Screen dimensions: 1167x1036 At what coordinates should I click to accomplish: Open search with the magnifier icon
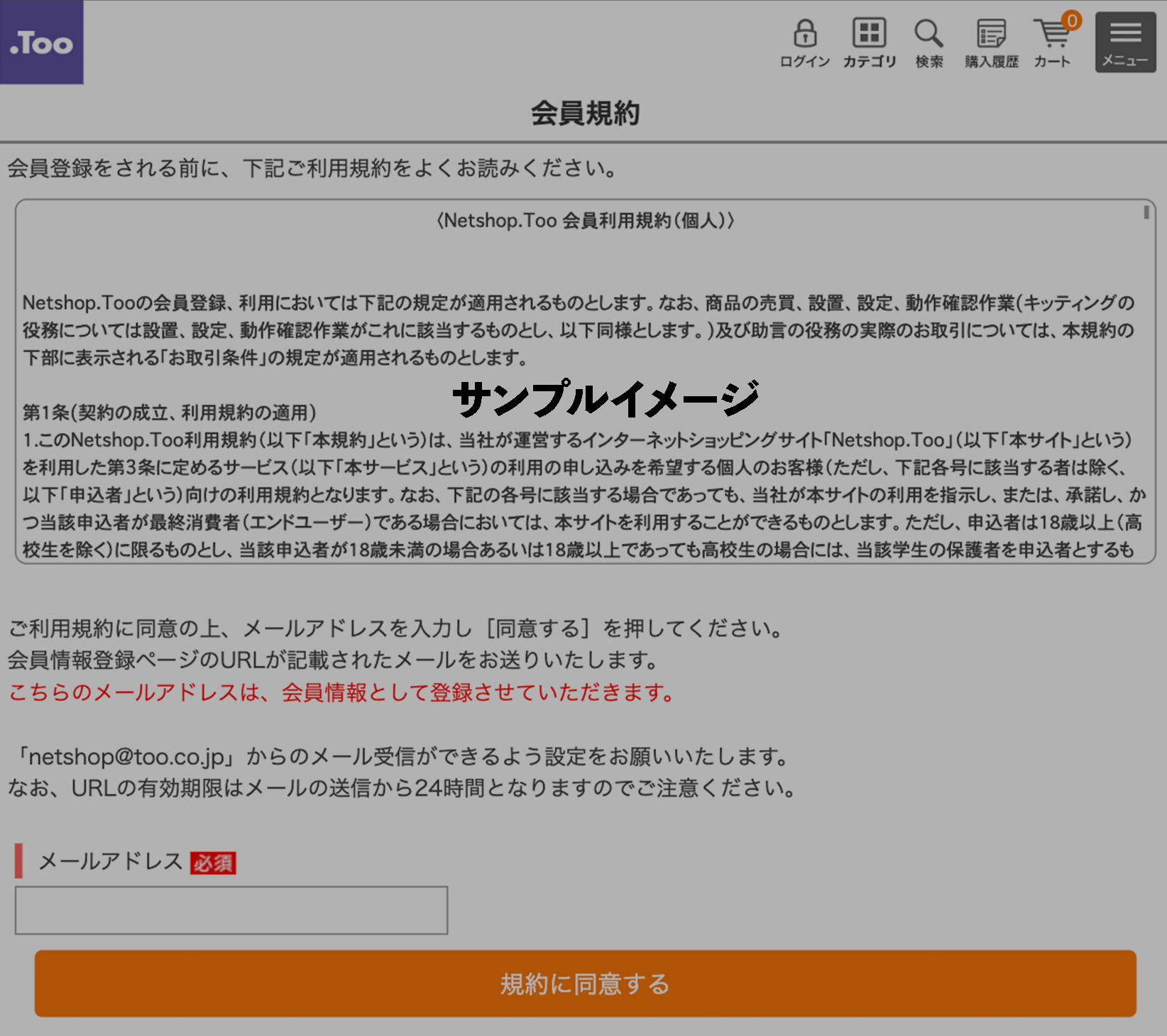(928, 33)
